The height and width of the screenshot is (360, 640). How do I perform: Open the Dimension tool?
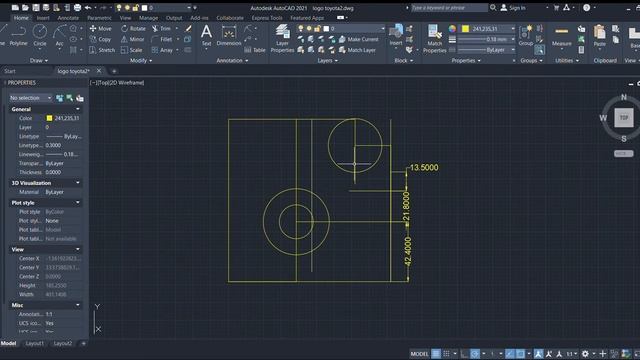coord(229,35)
